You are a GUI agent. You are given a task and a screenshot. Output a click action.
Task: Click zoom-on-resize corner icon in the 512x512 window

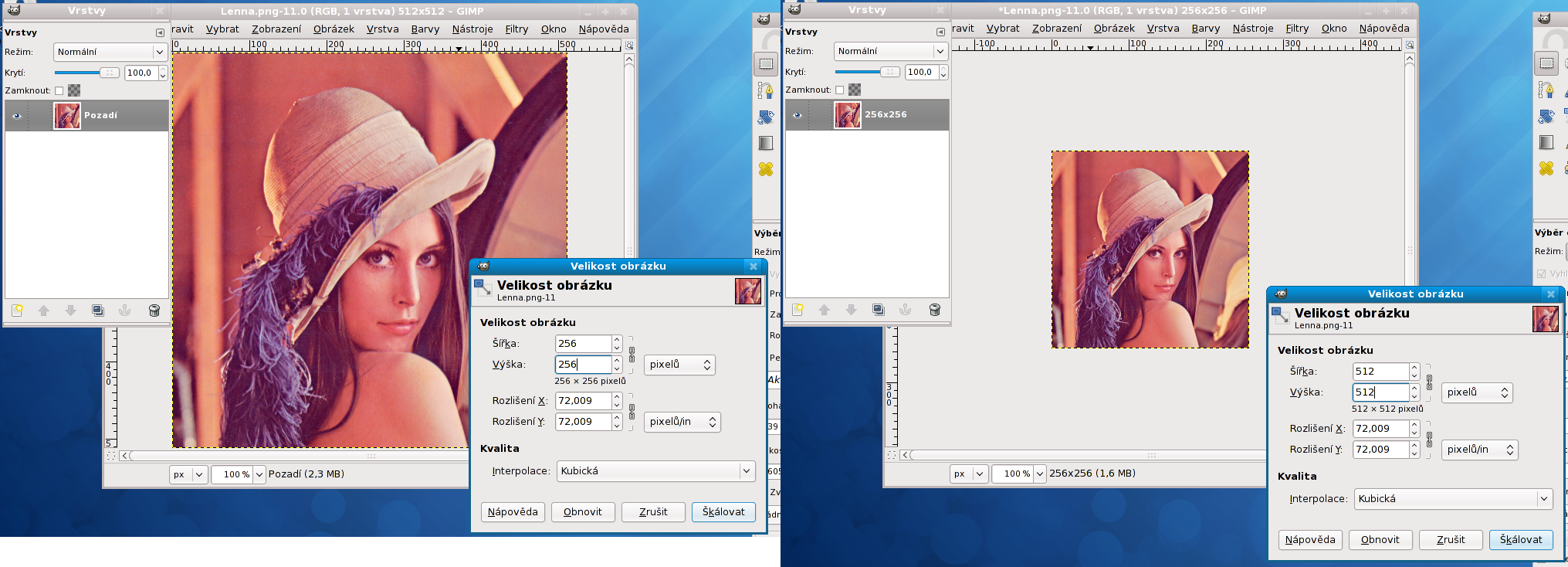[629, 46]
